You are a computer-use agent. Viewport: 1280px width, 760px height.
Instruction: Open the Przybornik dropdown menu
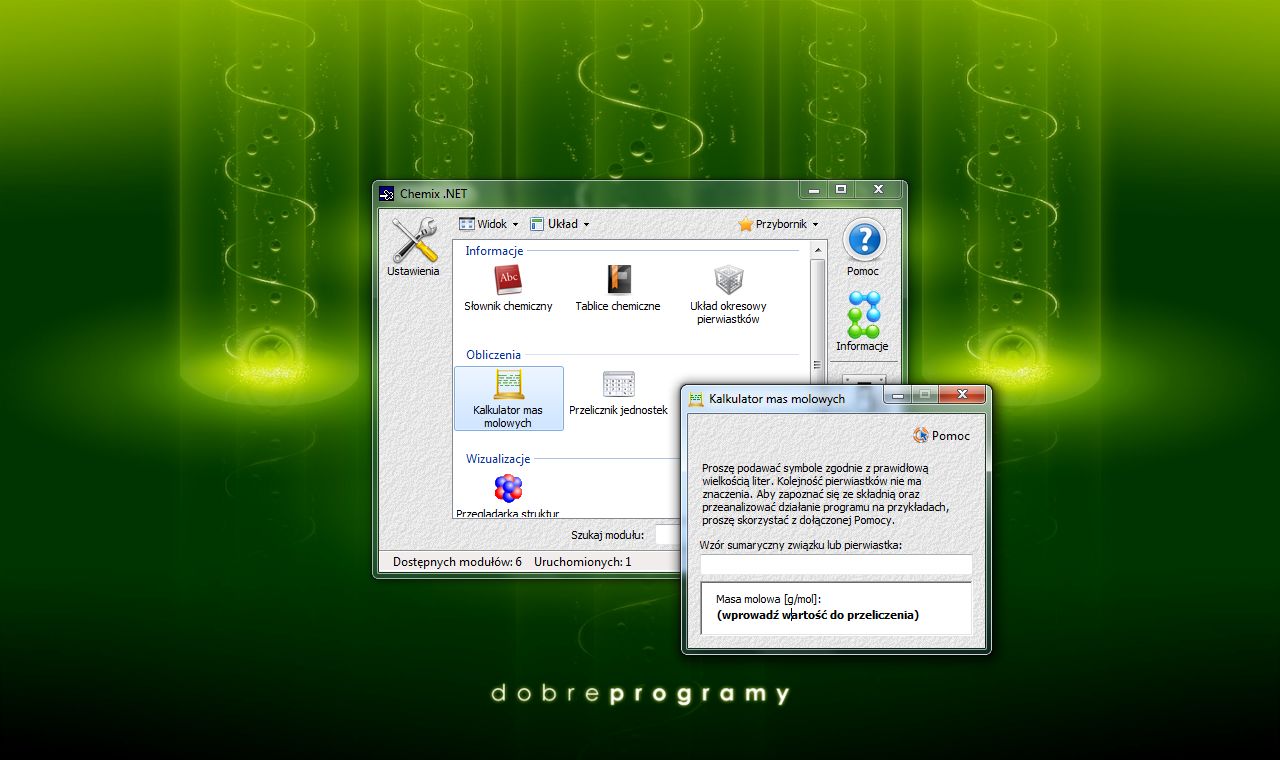pyautogui.click(x=778, y=224)
